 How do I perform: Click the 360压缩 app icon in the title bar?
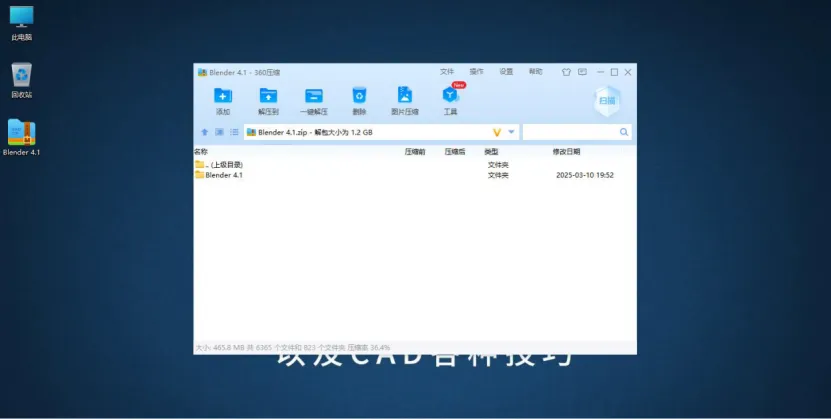click(x=202, y=73)
